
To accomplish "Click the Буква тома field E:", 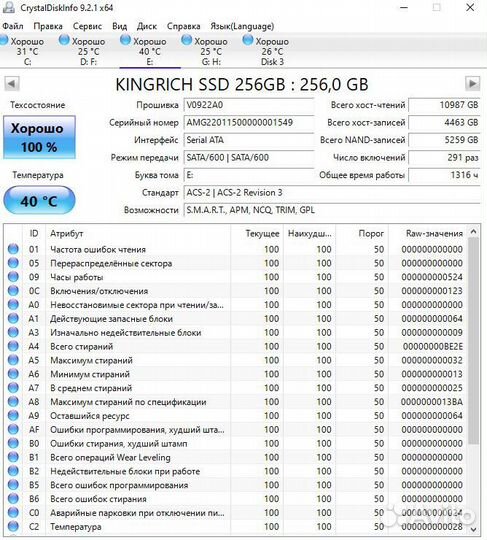I will [x=249, y=175].
